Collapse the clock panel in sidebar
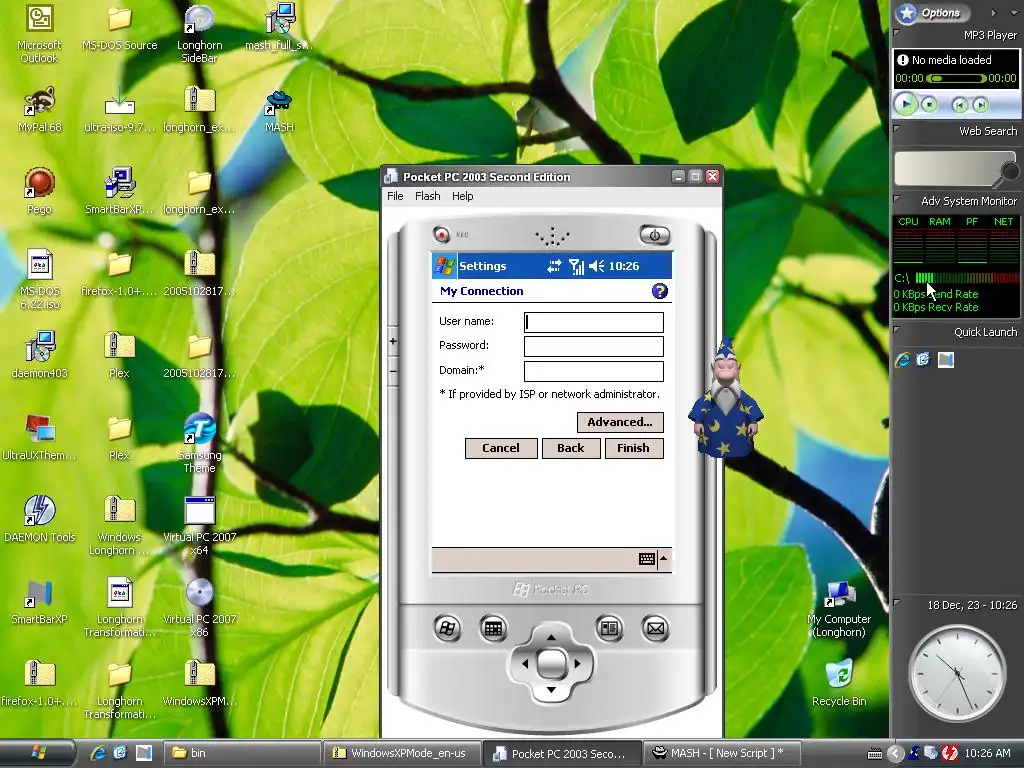This screenshot has height=768, width=1024. click(x=897, y=602)
